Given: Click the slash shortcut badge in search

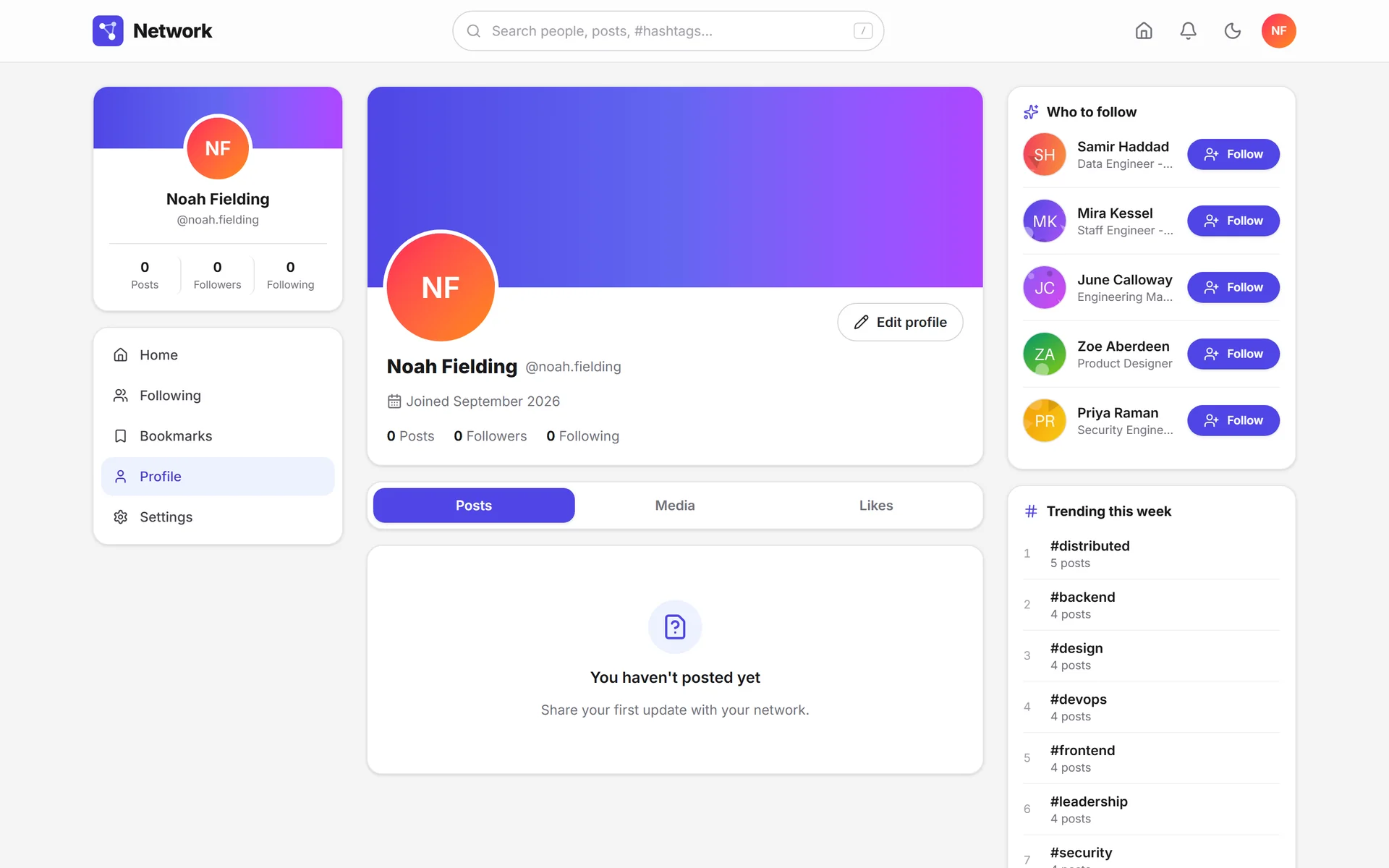Looking at the screenshot, I should 863,31.
